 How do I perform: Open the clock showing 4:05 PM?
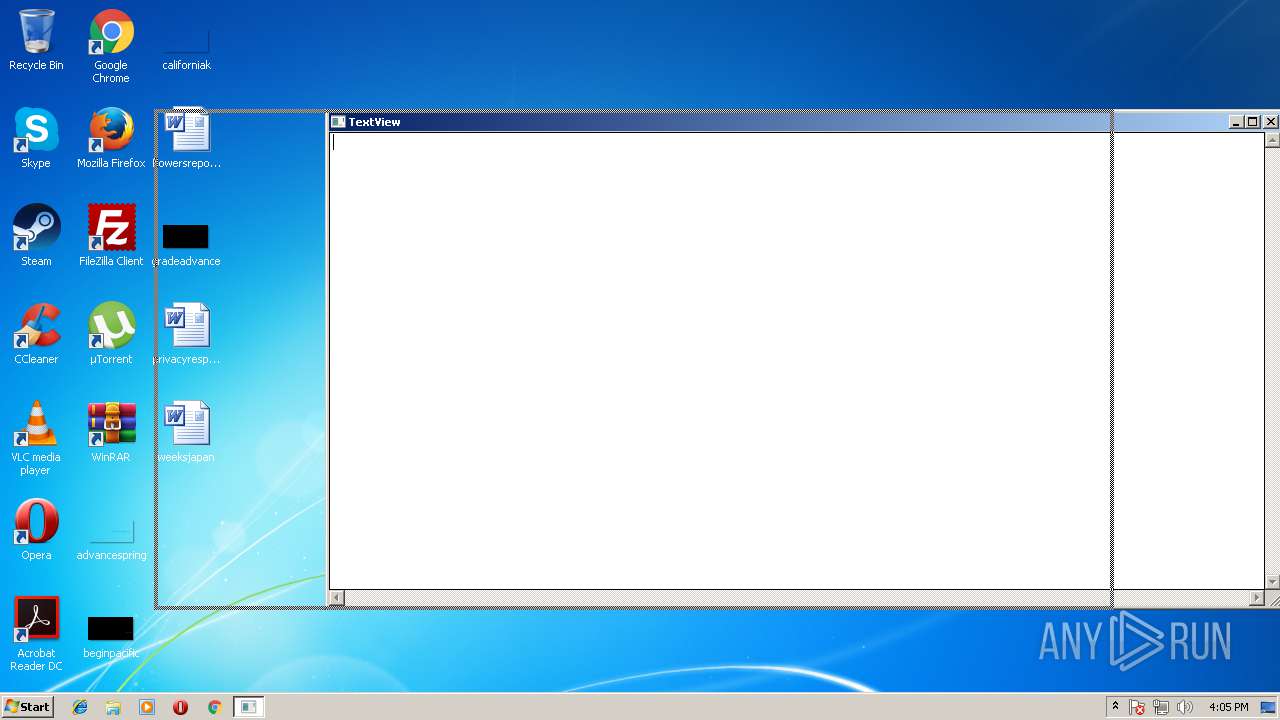pyautogui.click(x=1228, y=707)
